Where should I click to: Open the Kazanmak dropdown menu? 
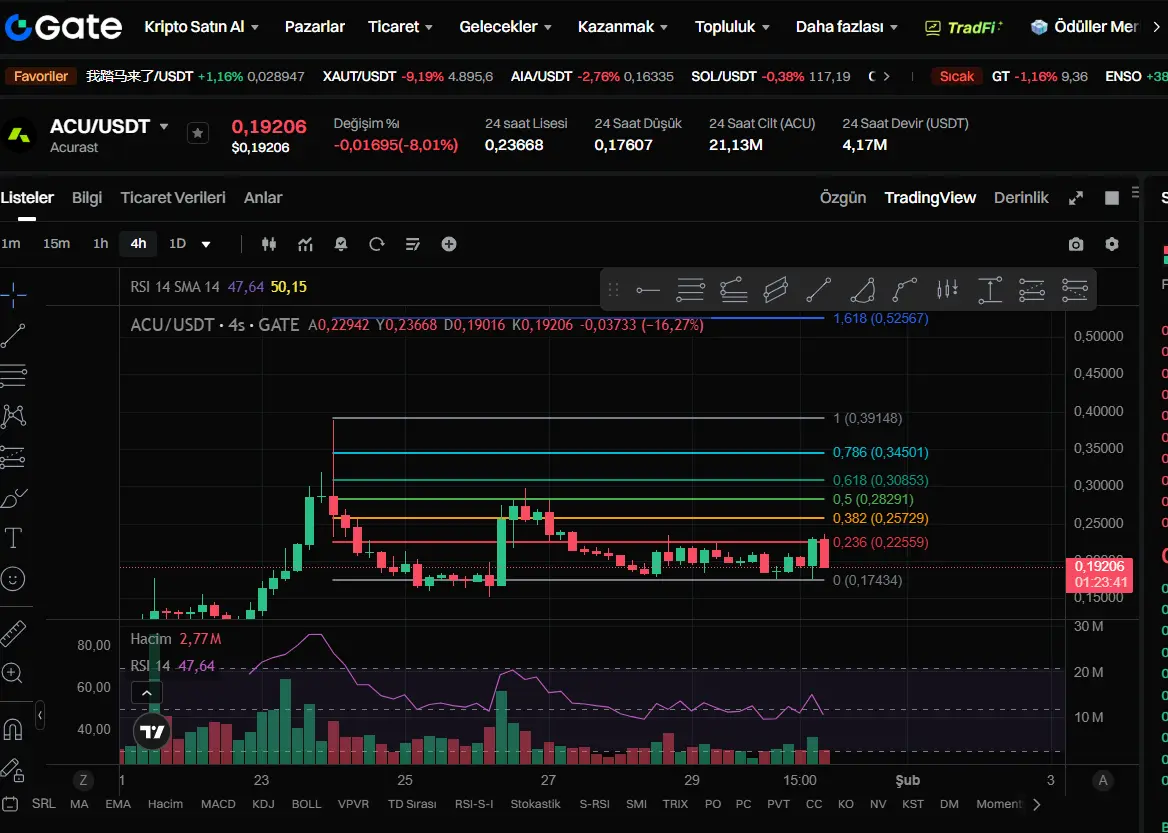click(623, 27)
